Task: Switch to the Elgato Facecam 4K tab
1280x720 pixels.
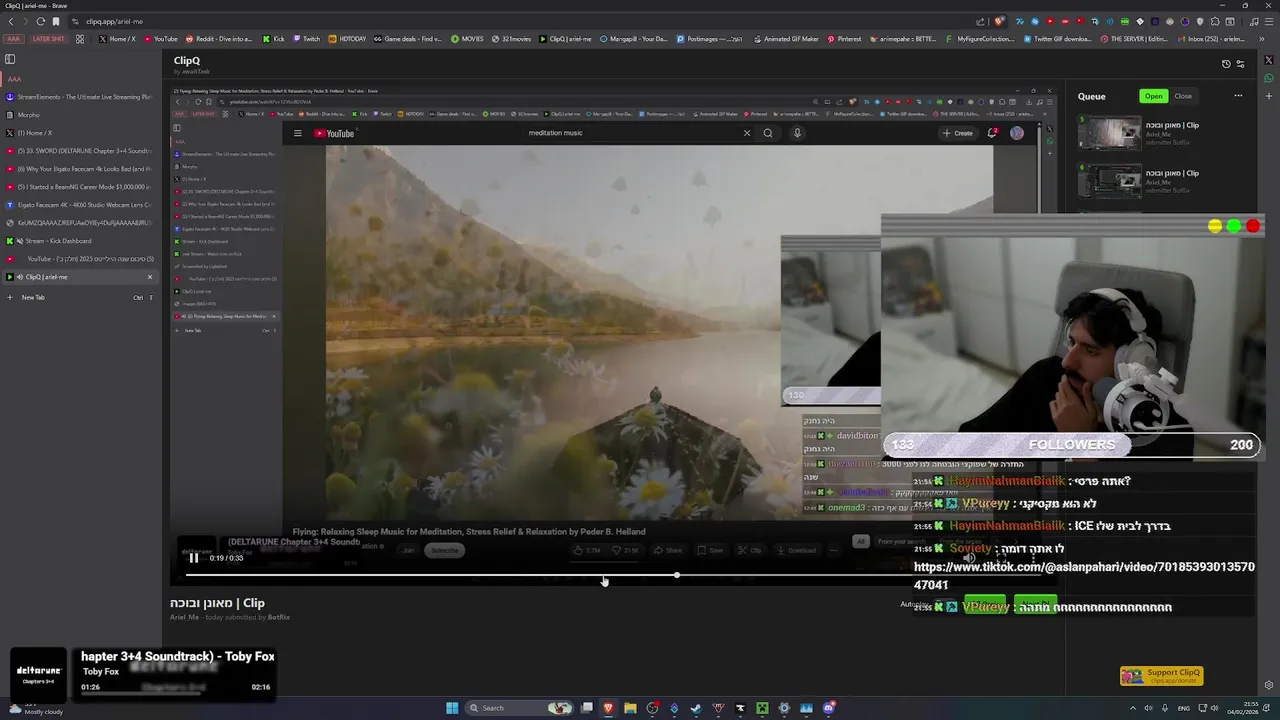Action: pos(80,205)
